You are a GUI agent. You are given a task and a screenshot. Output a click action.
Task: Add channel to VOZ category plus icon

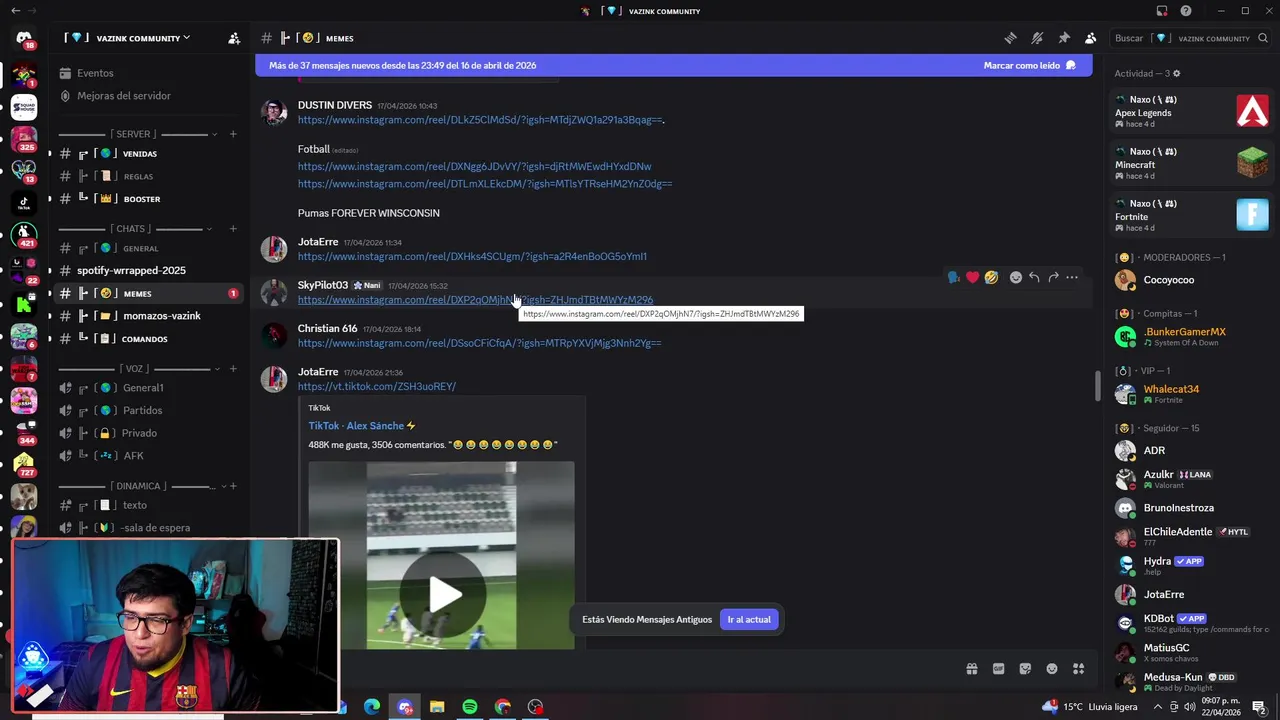[233, 369]
